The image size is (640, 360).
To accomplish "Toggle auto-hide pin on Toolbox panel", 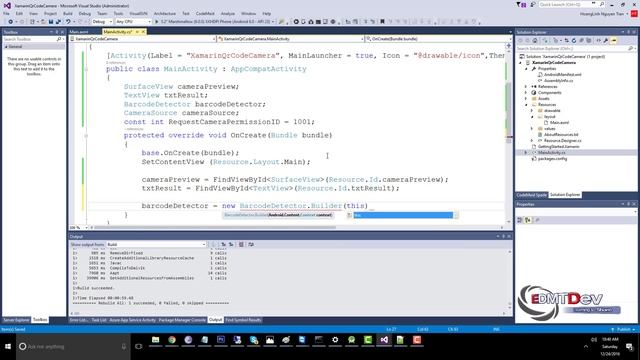I will click(x=57, y=32).
